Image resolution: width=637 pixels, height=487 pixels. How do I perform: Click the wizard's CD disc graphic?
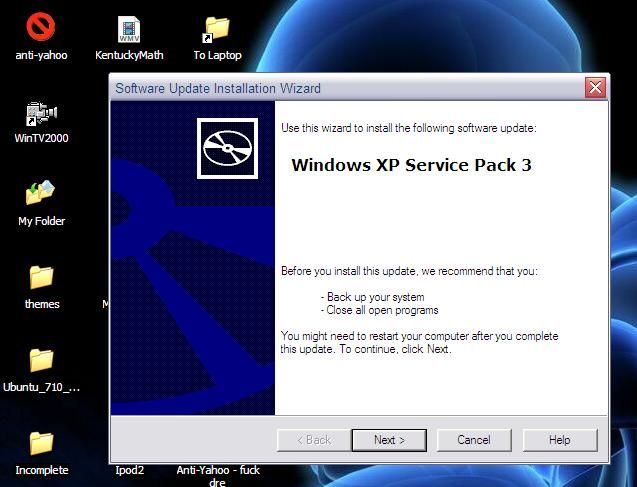[228, 148]
